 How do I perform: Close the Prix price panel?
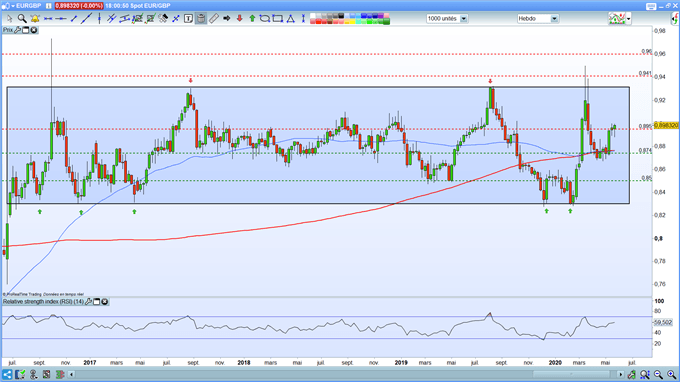pos(33,30)
